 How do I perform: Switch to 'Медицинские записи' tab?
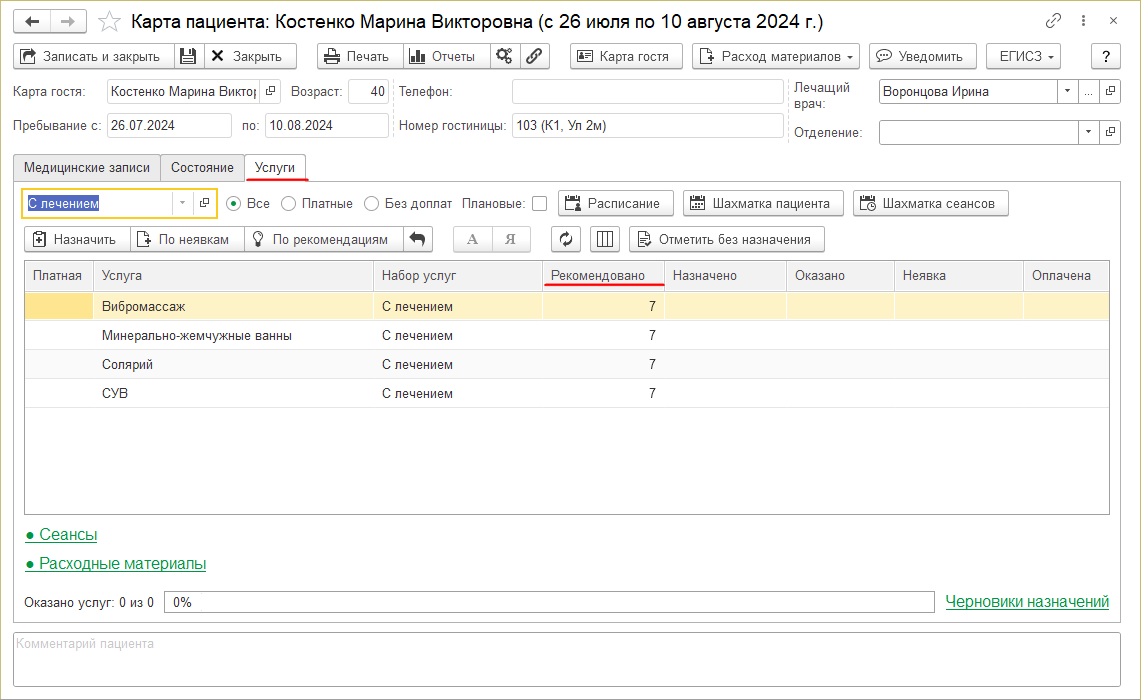[x=87, y=167]
